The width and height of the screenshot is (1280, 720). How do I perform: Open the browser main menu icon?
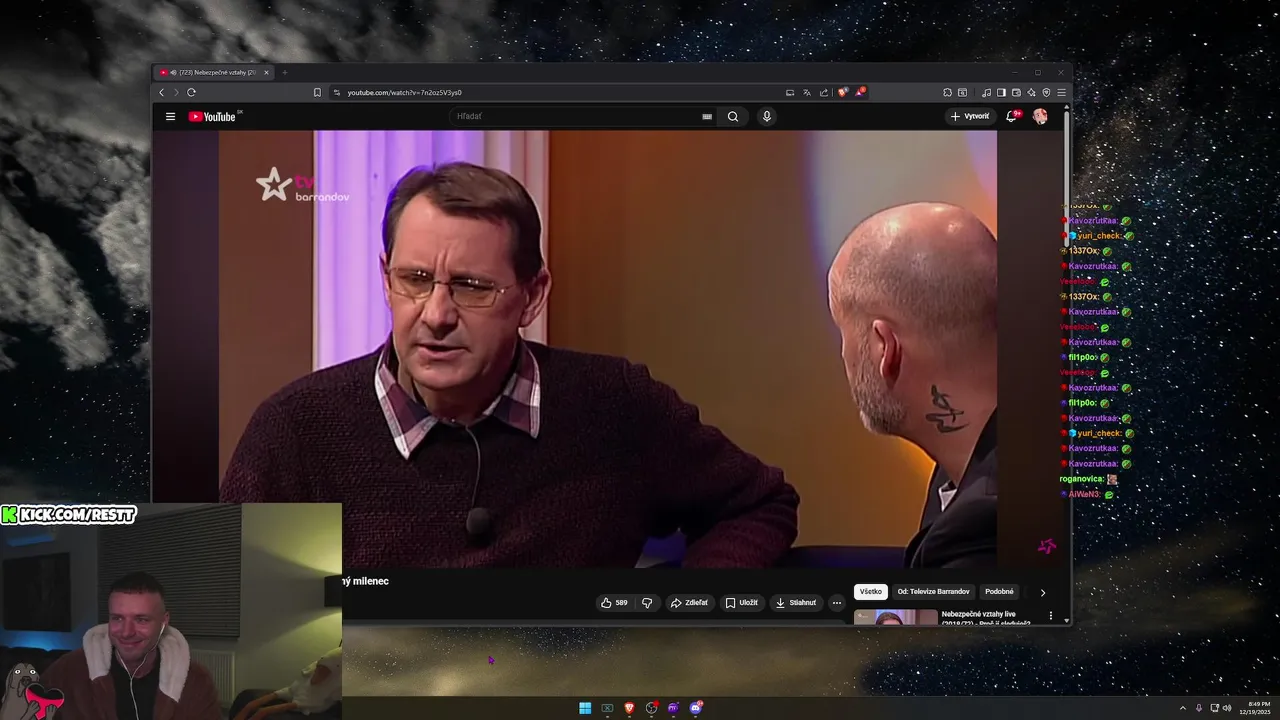pos(1061,92)
